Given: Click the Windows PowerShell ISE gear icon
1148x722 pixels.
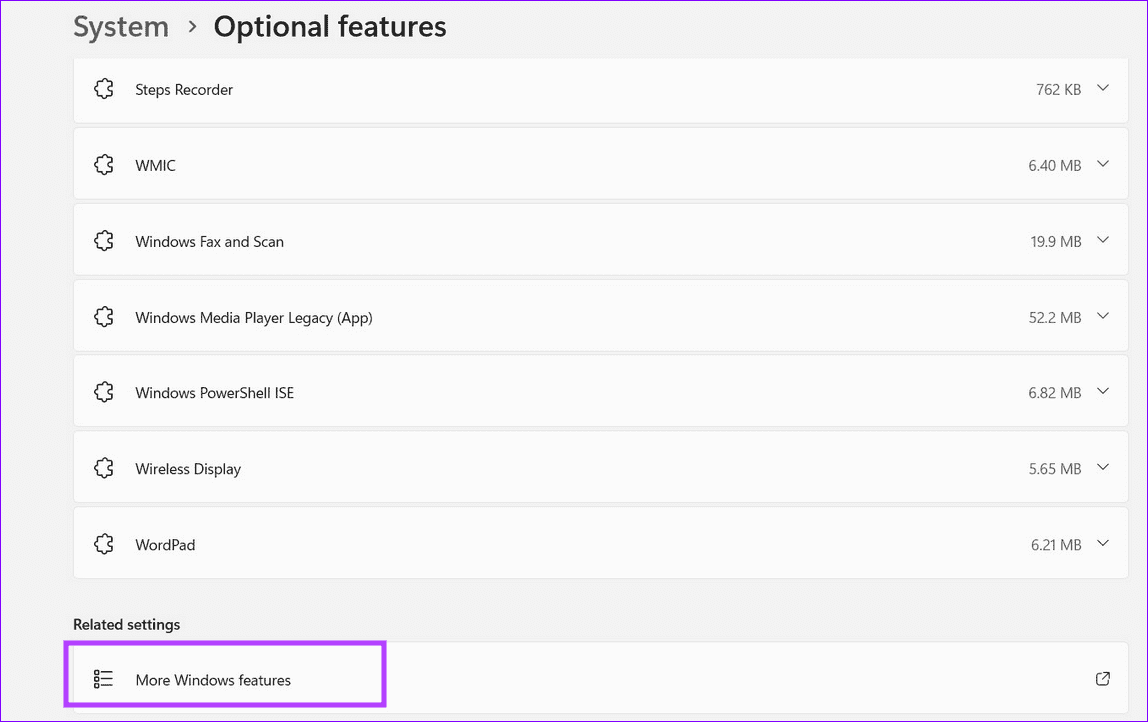Looking at the screenshot, I should [x=104, y=392].
